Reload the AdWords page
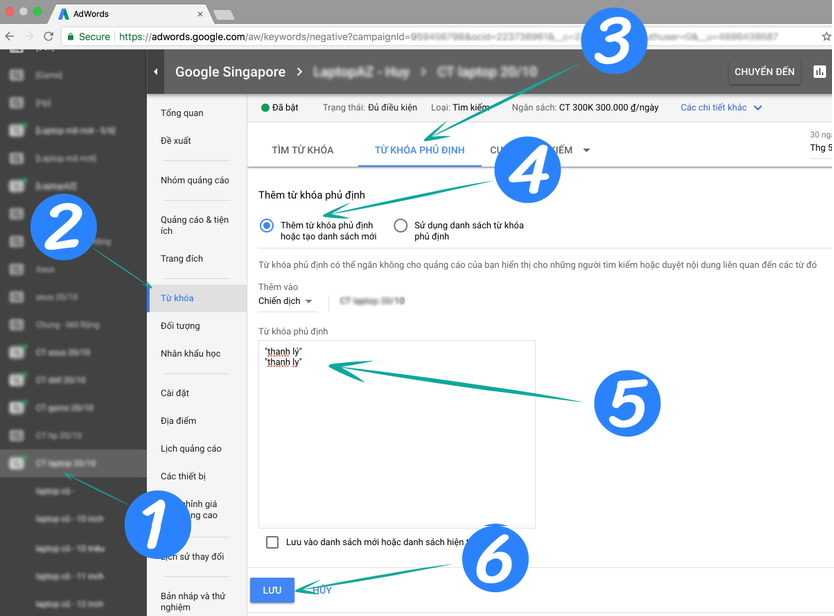The width and height of the screenshot is (834, 616). pyautogui.click(x=48, y=36)
